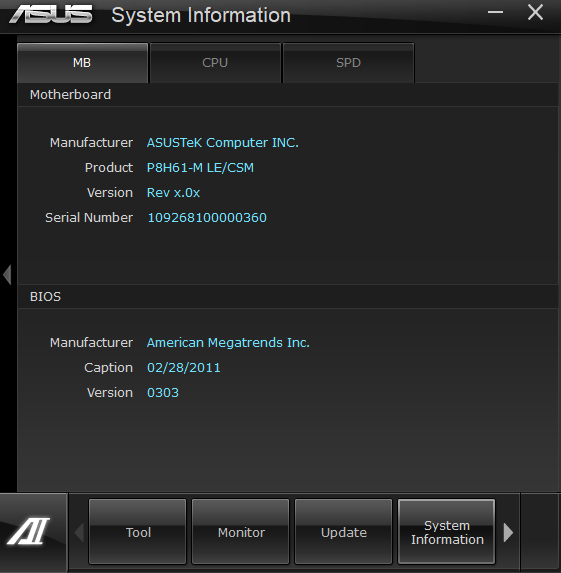Click the ASUS logo in title bar
This screenshot has width=561, height=573.
[x=50, y=15]
